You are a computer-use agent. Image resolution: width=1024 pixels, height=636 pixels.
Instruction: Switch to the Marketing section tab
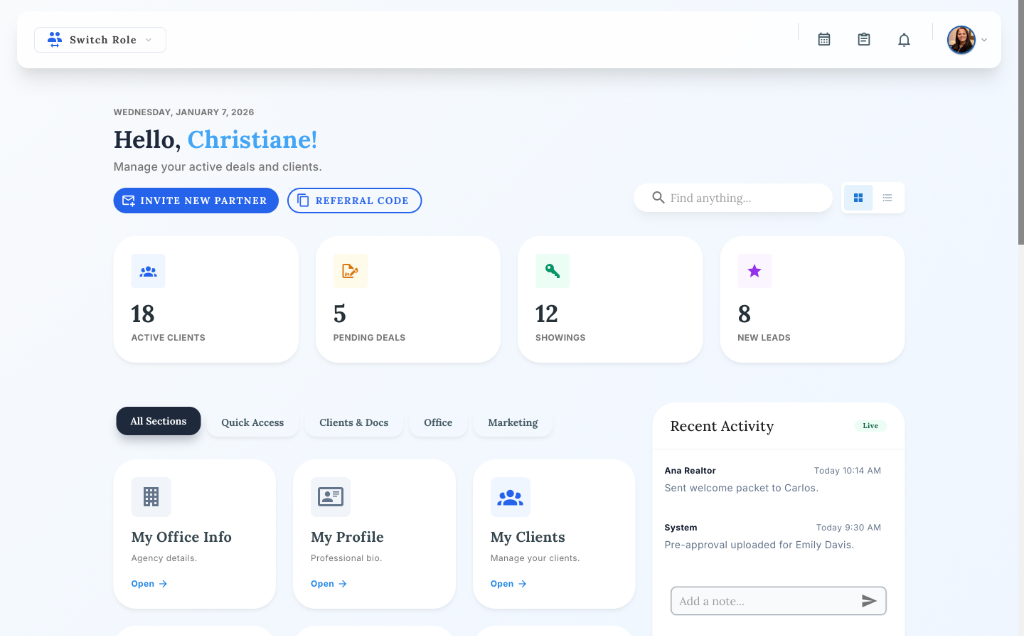coord(512,422)
